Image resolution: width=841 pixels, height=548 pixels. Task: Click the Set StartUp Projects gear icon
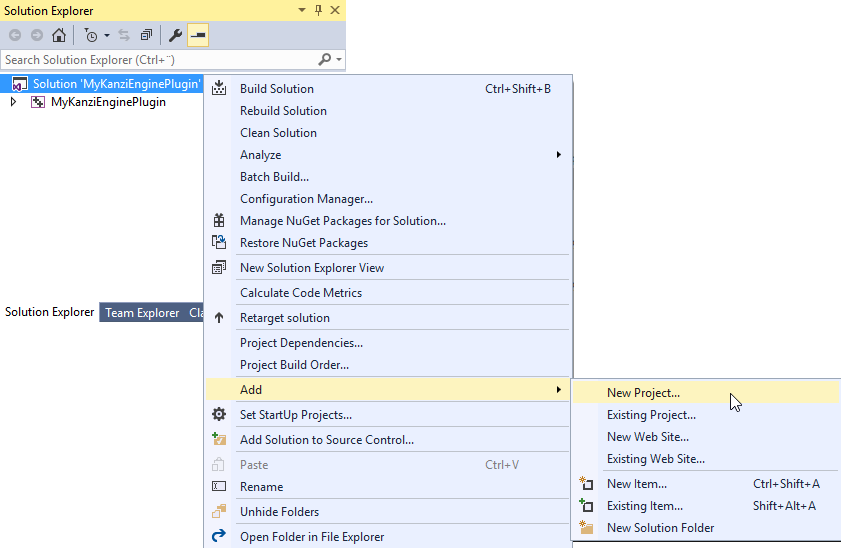(219, 415)
